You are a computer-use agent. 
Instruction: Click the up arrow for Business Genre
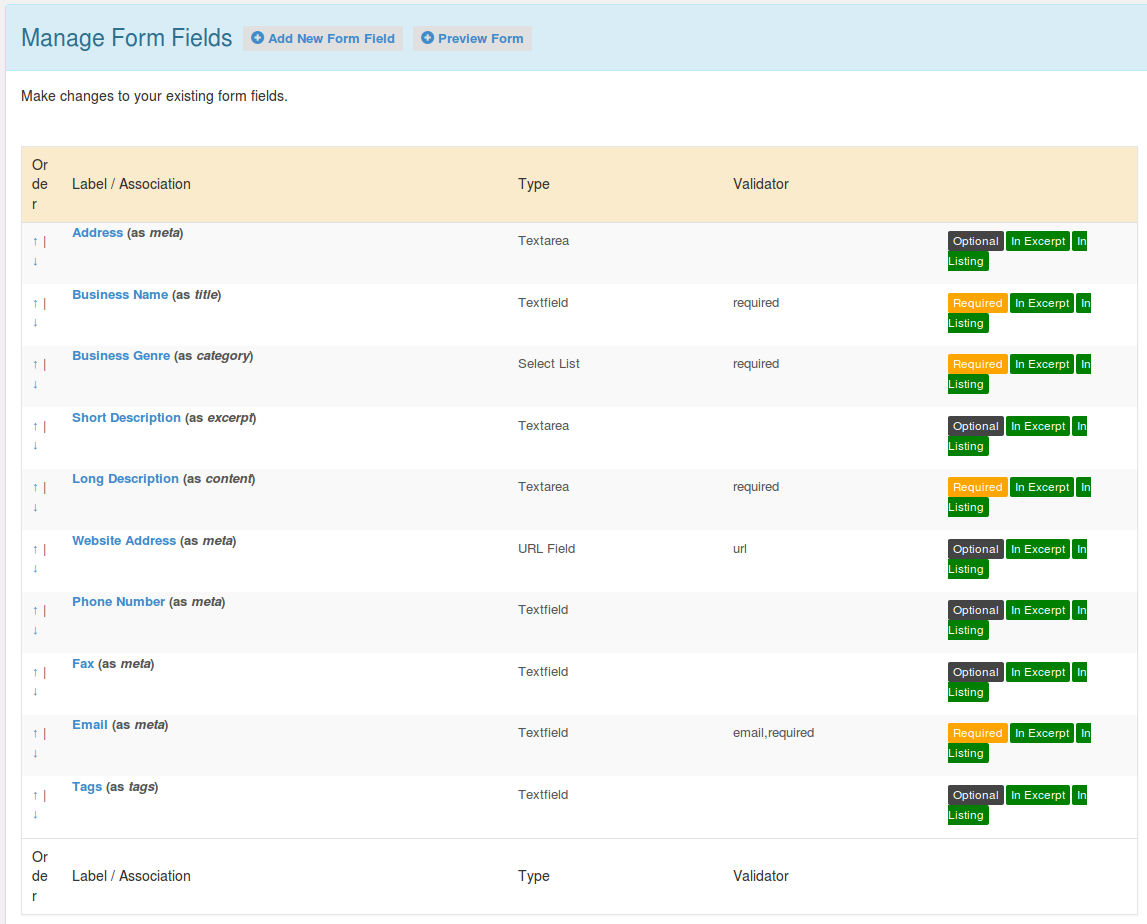[35, 364]
